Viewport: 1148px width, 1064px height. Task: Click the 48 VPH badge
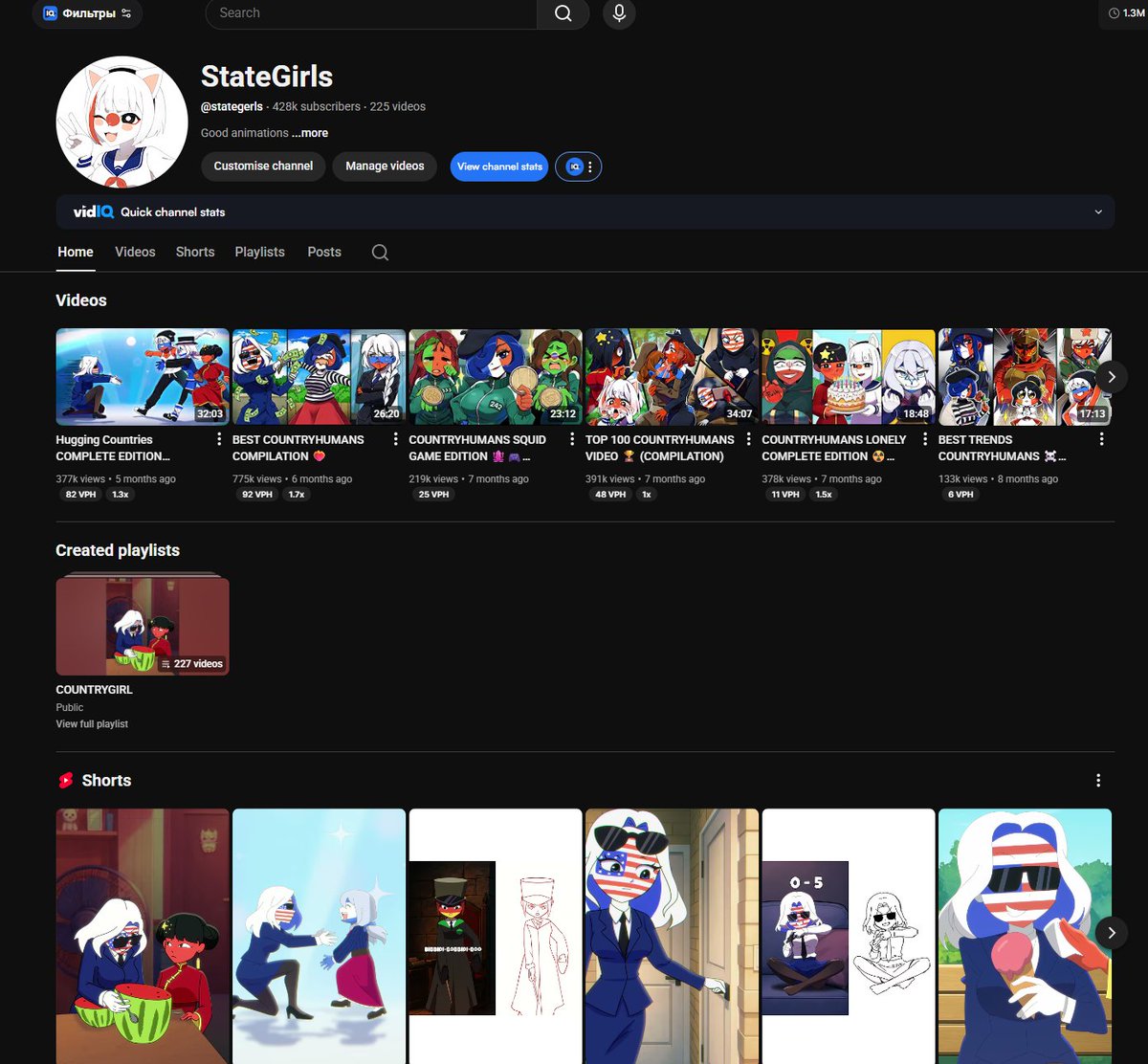click(610, 495)
